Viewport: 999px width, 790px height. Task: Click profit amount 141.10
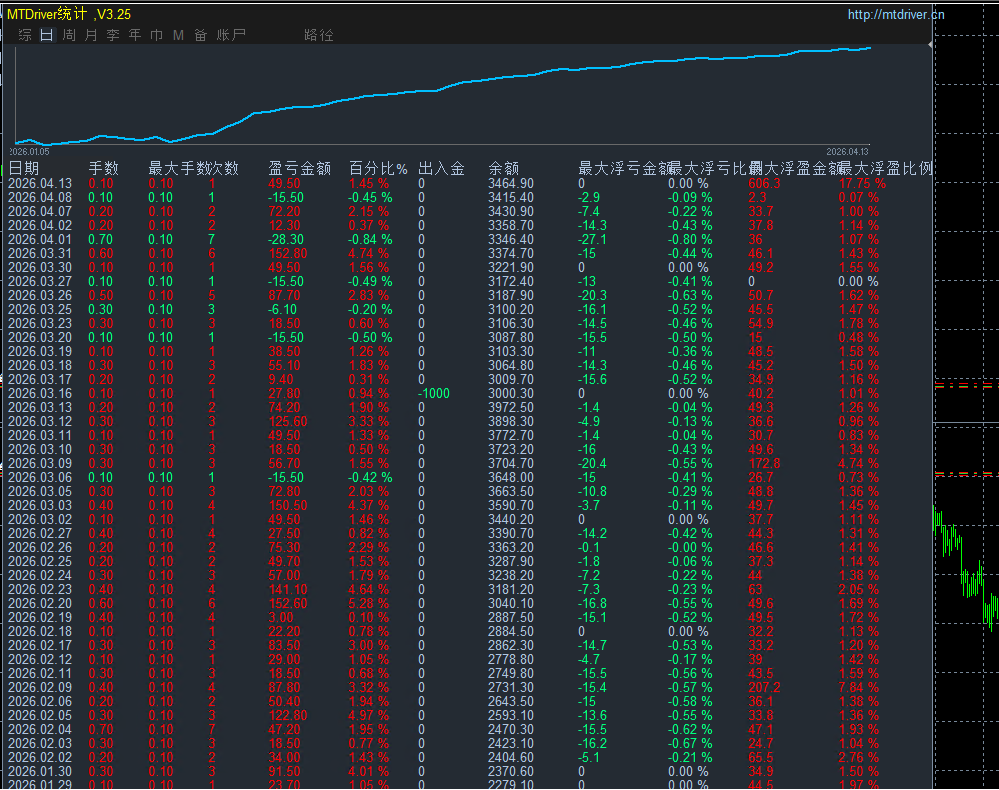point(287,589)
